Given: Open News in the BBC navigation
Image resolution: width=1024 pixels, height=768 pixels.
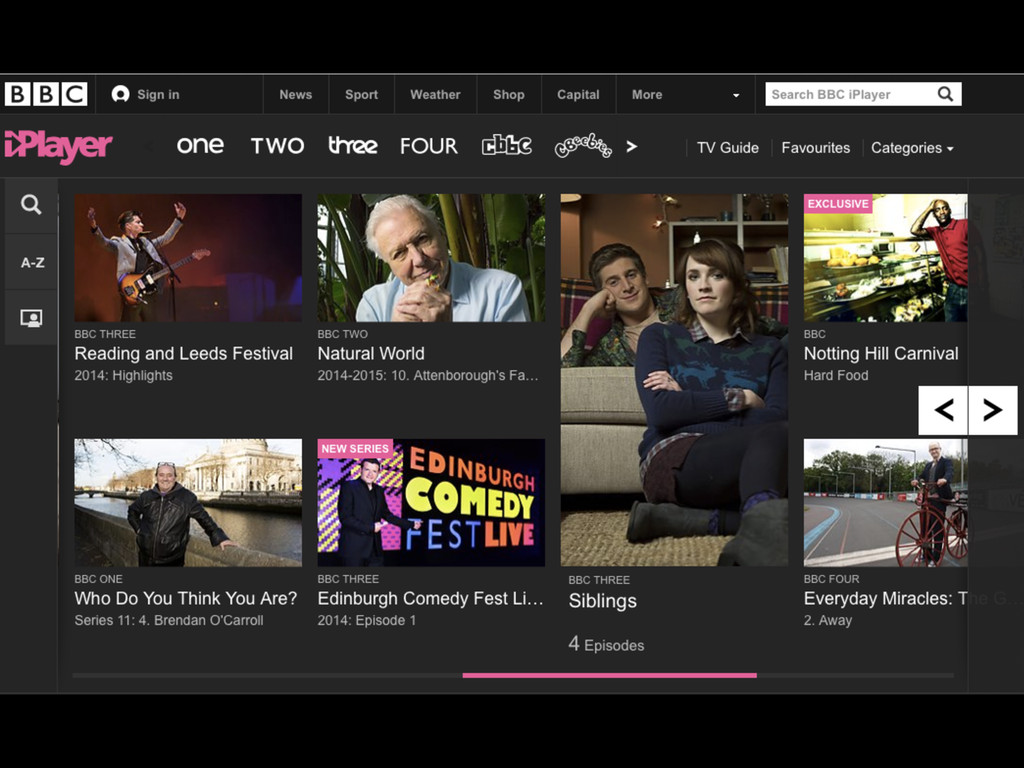Looking at the screenshot, I should (x=296, y=95).
